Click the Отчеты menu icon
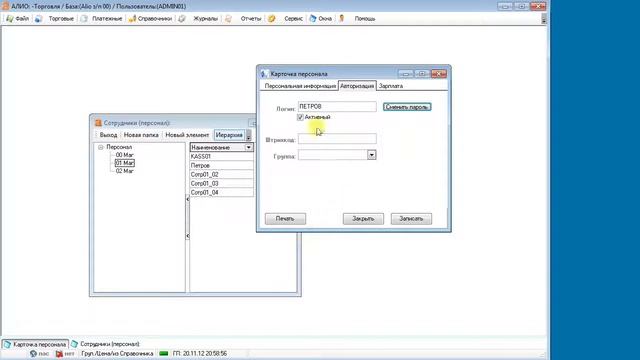The width and height of the screenshot is (640, 360). click(229, 19)
